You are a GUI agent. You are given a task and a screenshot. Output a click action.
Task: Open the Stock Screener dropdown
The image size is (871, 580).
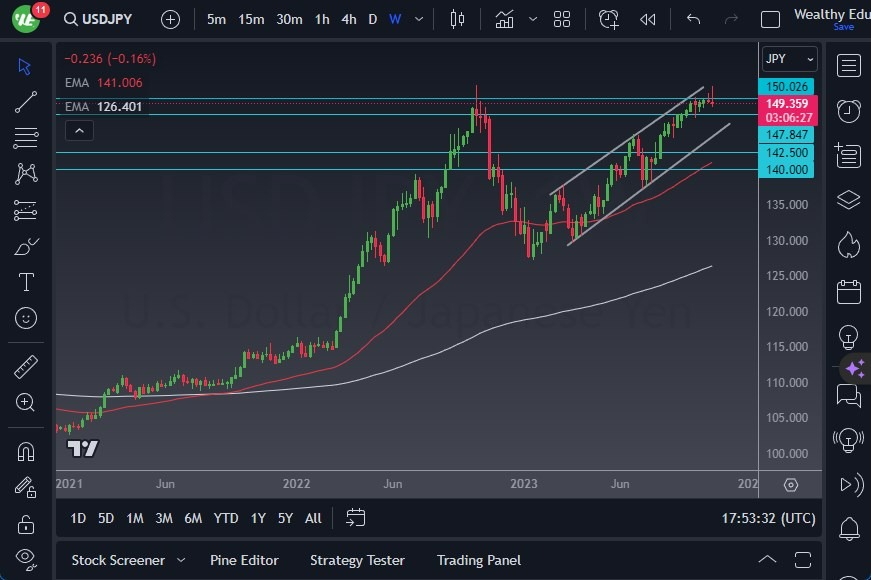[x=128, y=560]
